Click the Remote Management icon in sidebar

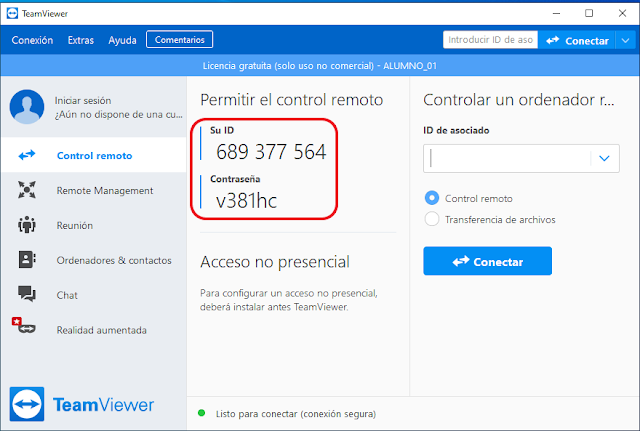click(x=27, y=190)
